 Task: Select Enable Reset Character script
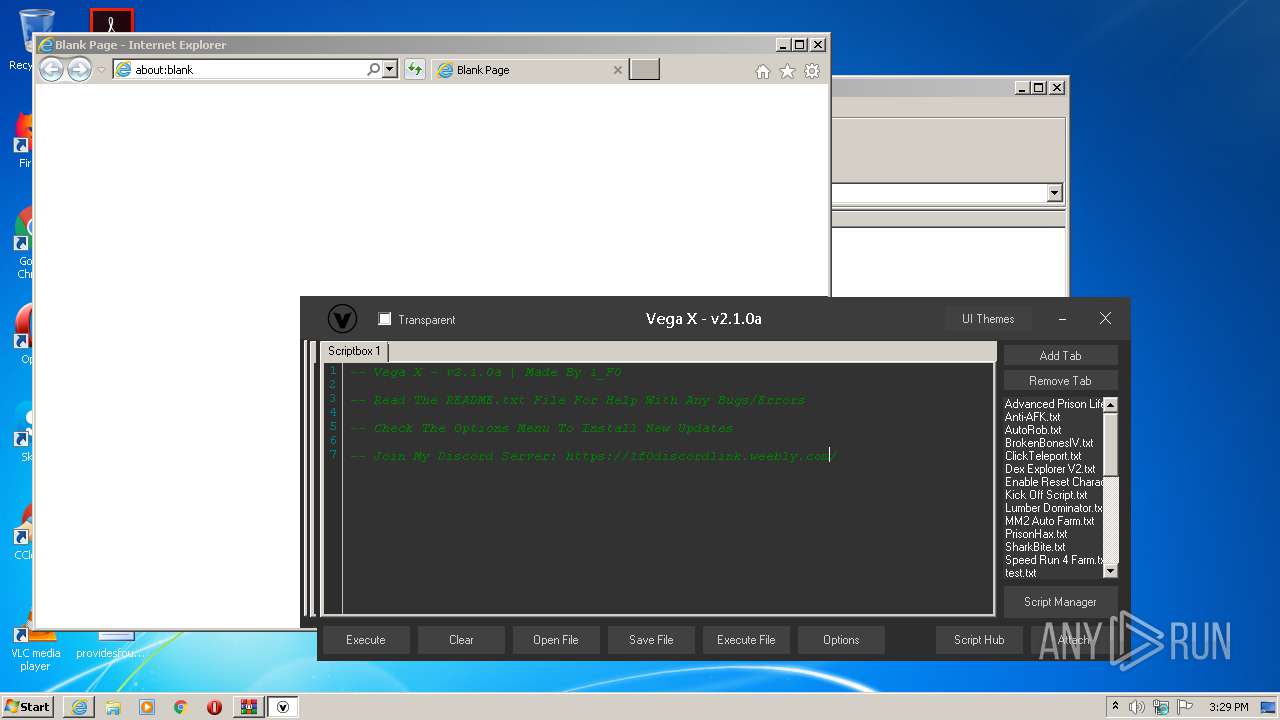1053,482
